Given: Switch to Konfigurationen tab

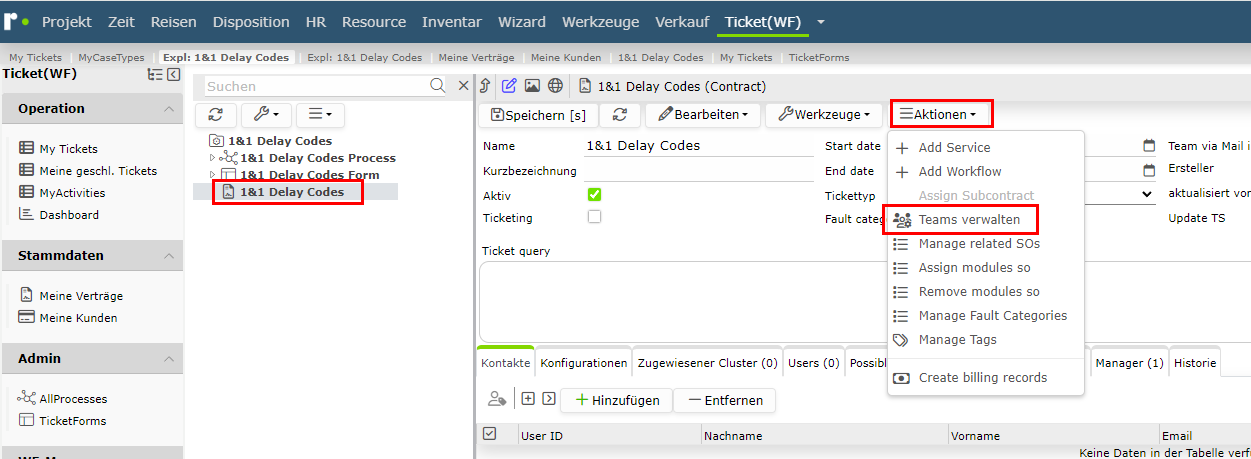Looking at the screenshot, I should 584,363.
